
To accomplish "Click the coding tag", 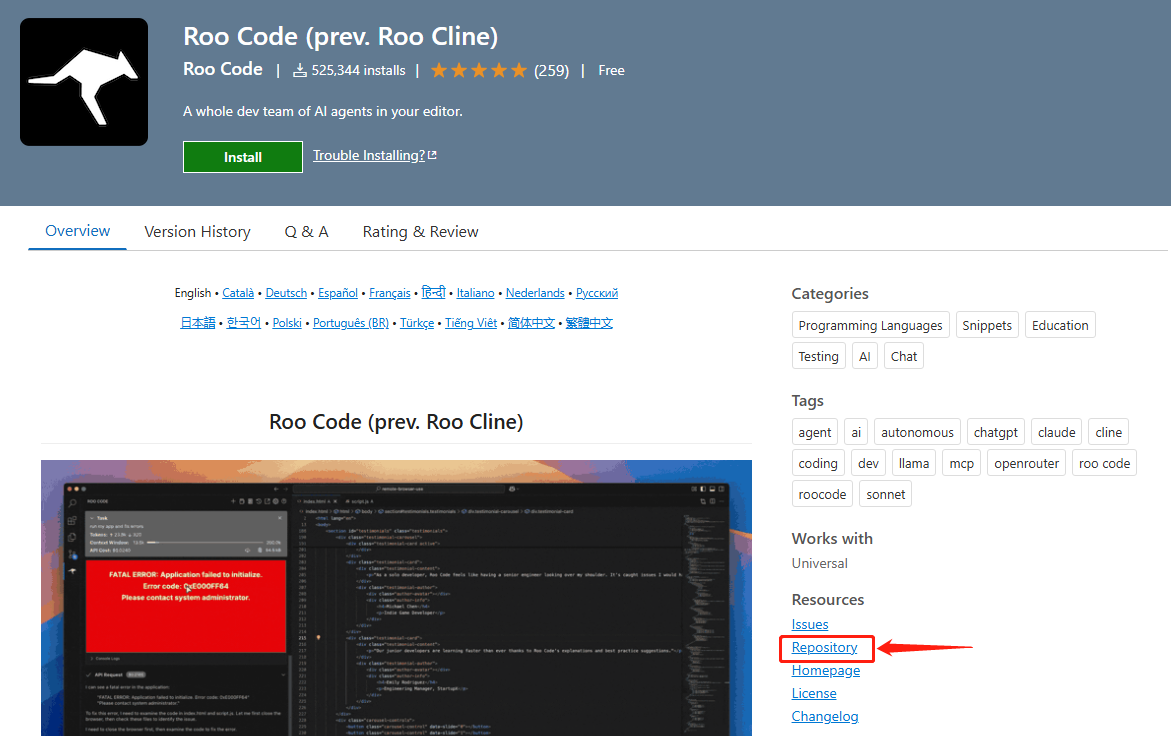I will tap(818, 463).
